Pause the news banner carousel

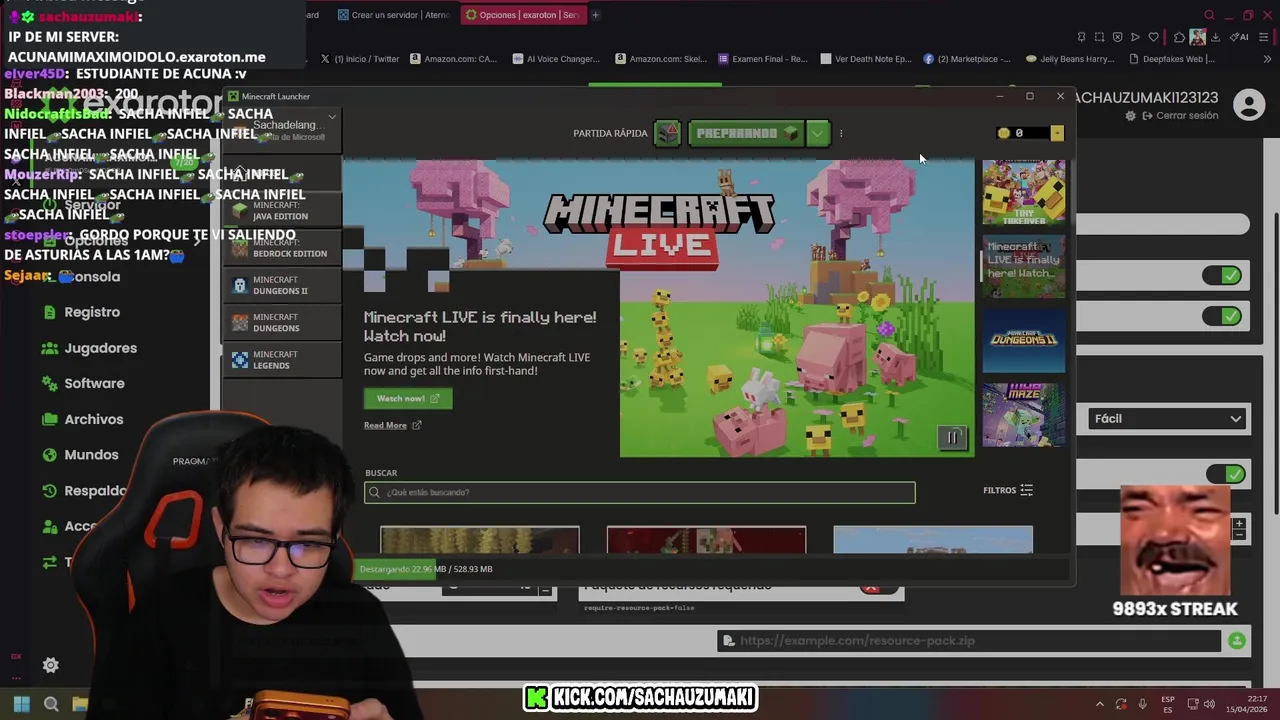(x=952, y=437)
